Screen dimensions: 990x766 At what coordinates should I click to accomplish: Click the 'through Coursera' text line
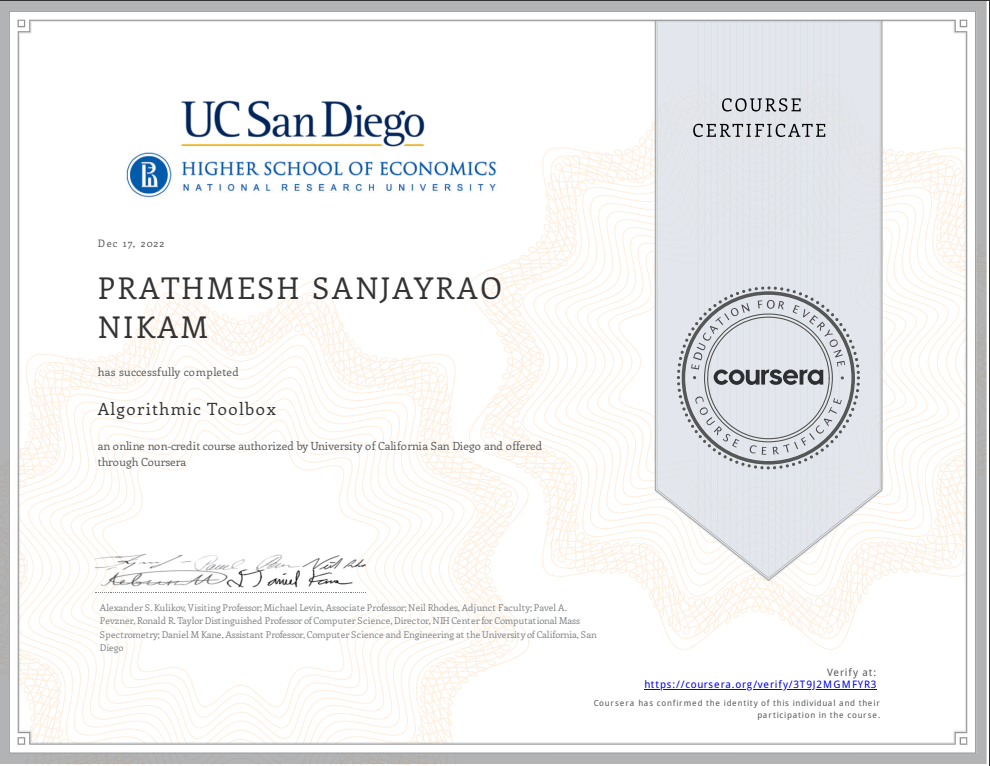[141, 462]
